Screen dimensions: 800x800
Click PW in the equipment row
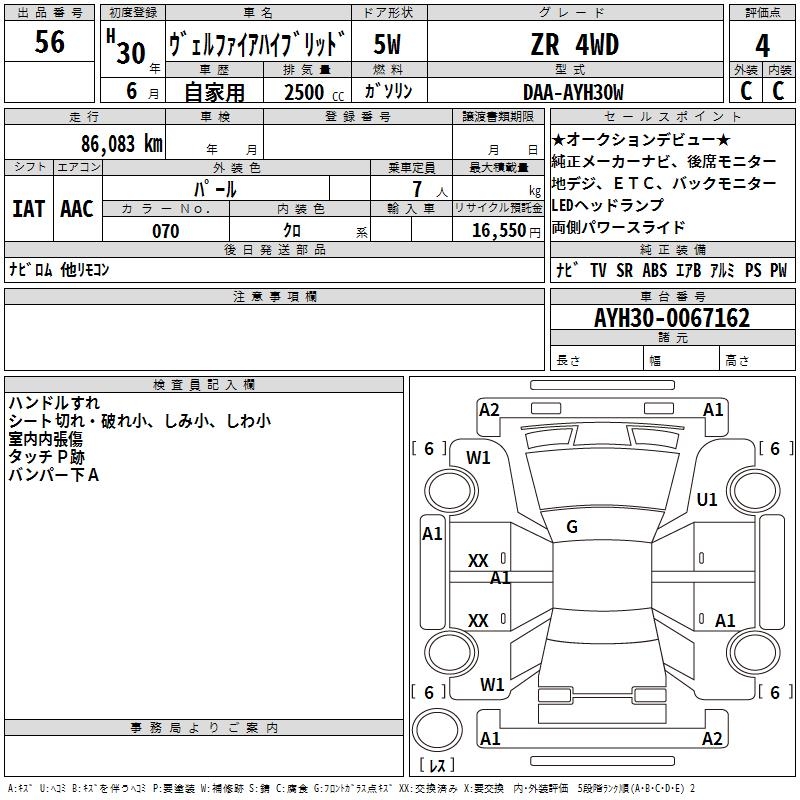pyautogui.click(x=779, y=270)
